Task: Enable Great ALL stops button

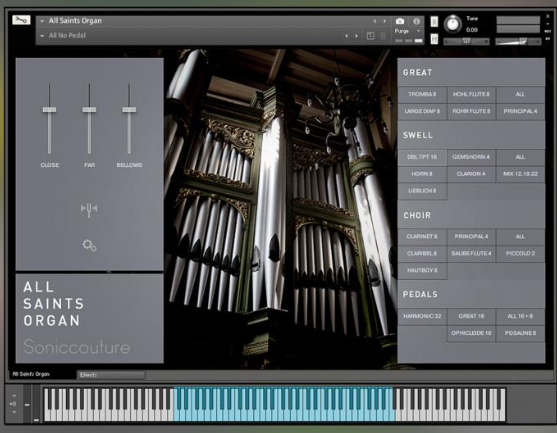Action: click(520, 94)
